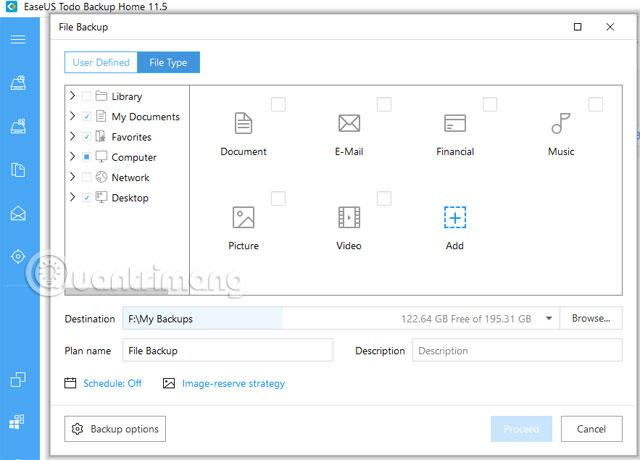640x460 pixels.
Task: Click the EaseUS app logo in title bar
Action: pyautogui.click(x=11, y=7)
